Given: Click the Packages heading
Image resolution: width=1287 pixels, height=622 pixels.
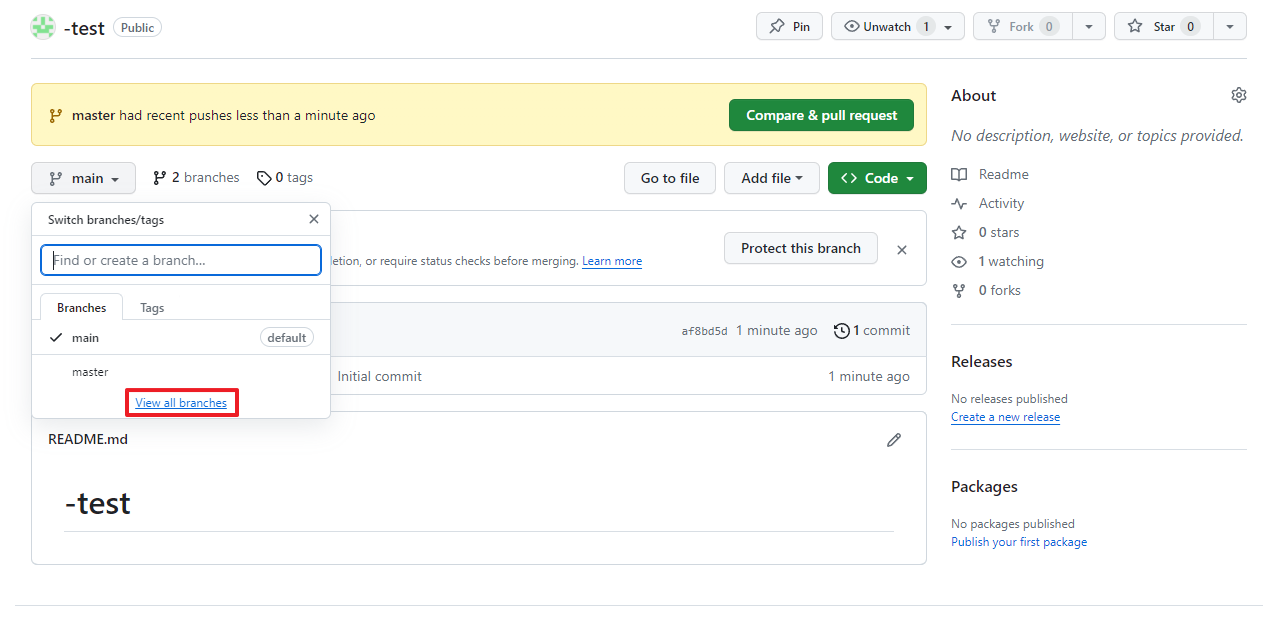Looking at the screenshot, I should tap(984, 486).
